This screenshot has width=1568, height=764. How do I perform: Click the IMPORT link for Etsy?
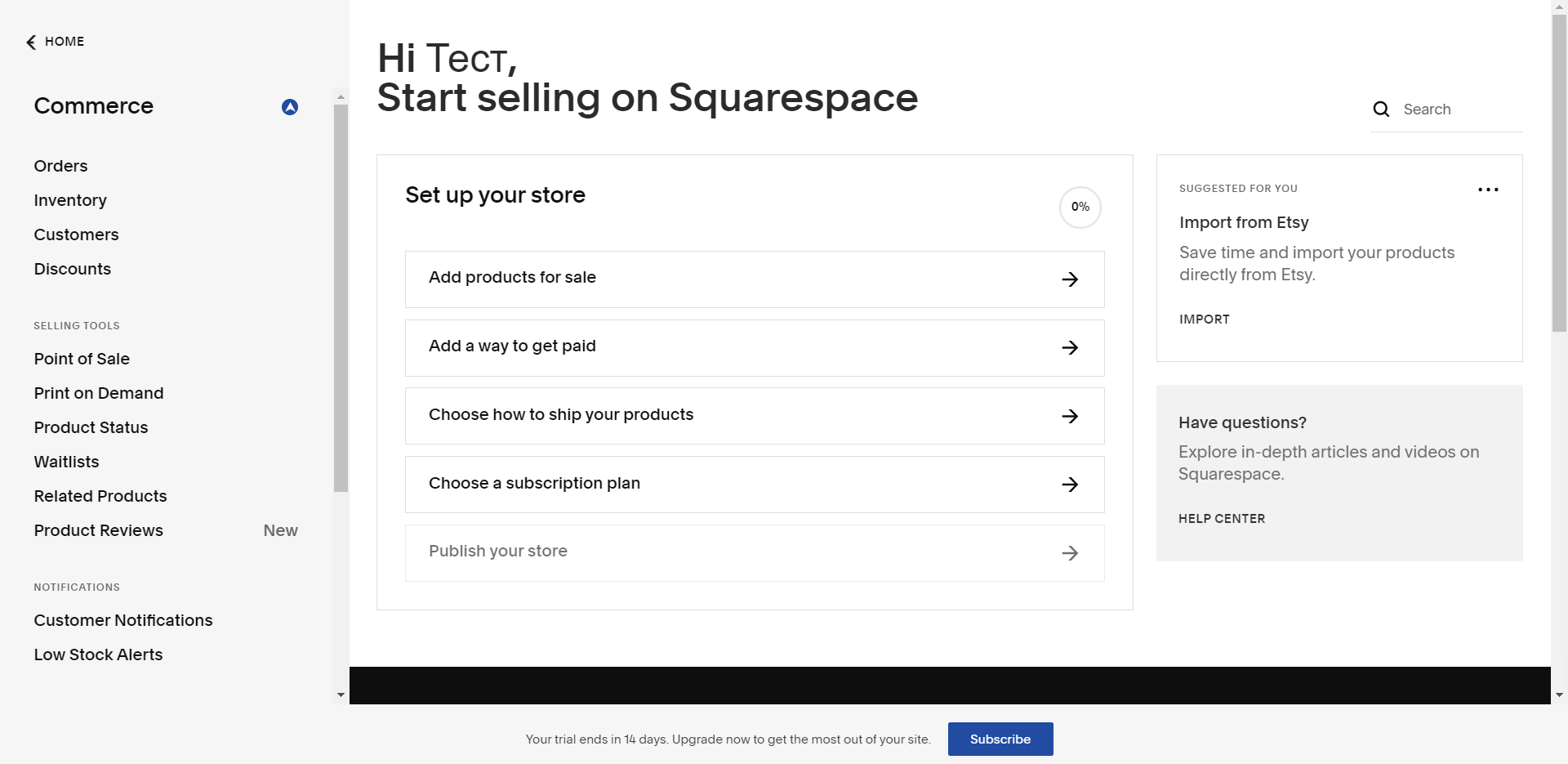click(x=1205, y=319)
